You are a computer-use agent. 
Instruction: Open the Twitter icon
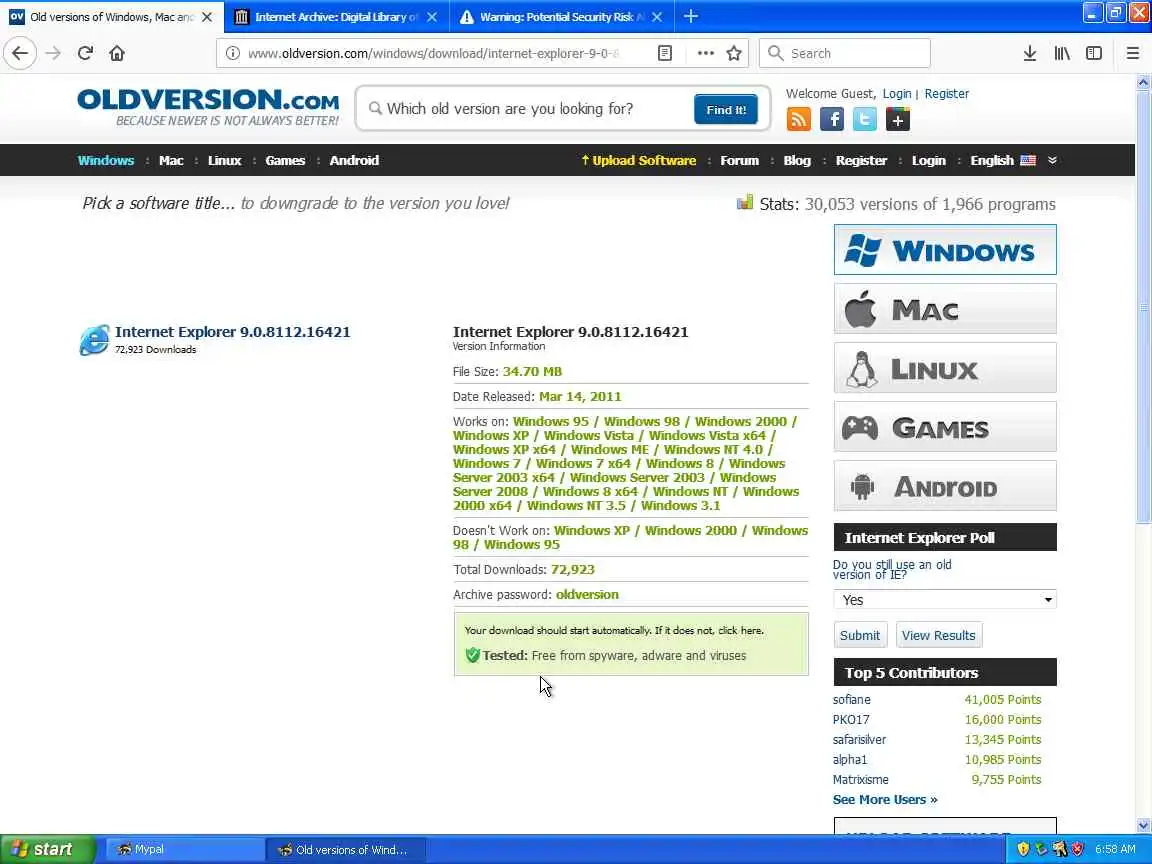coord(865,119)
